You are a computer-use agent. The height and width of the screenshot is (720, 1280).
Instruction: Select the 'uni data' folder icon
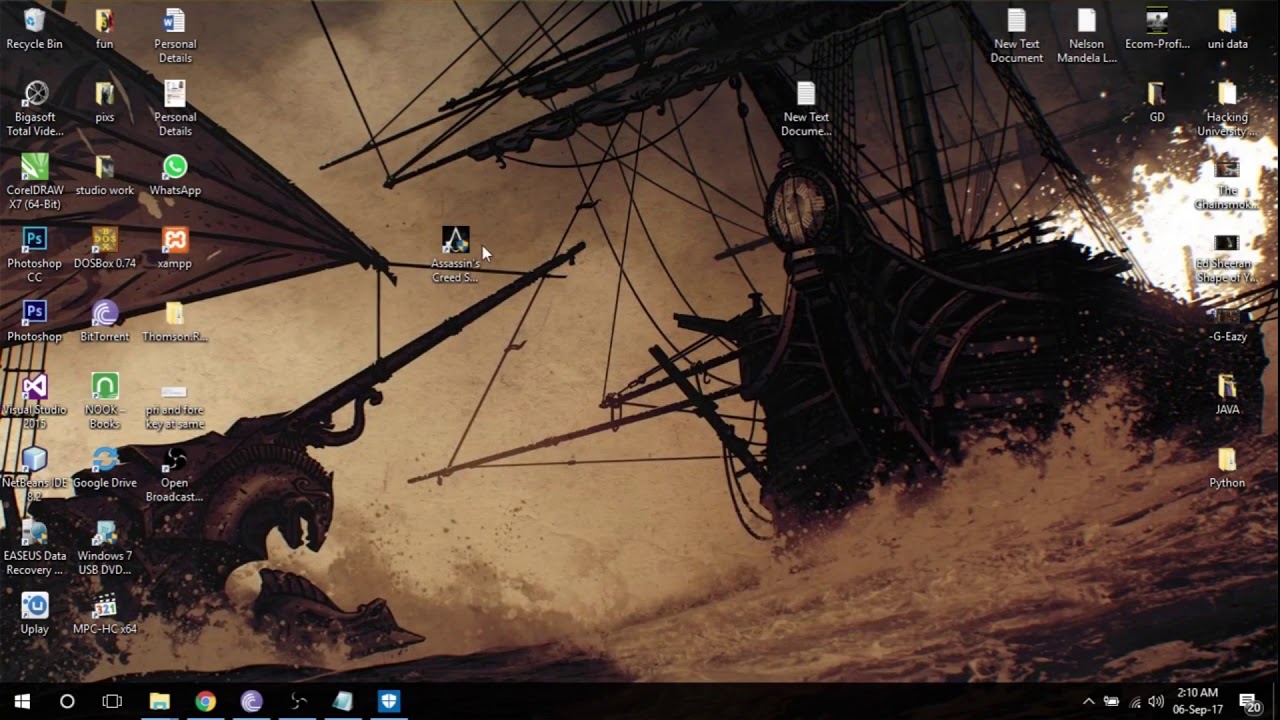[x=1227, y=29]
